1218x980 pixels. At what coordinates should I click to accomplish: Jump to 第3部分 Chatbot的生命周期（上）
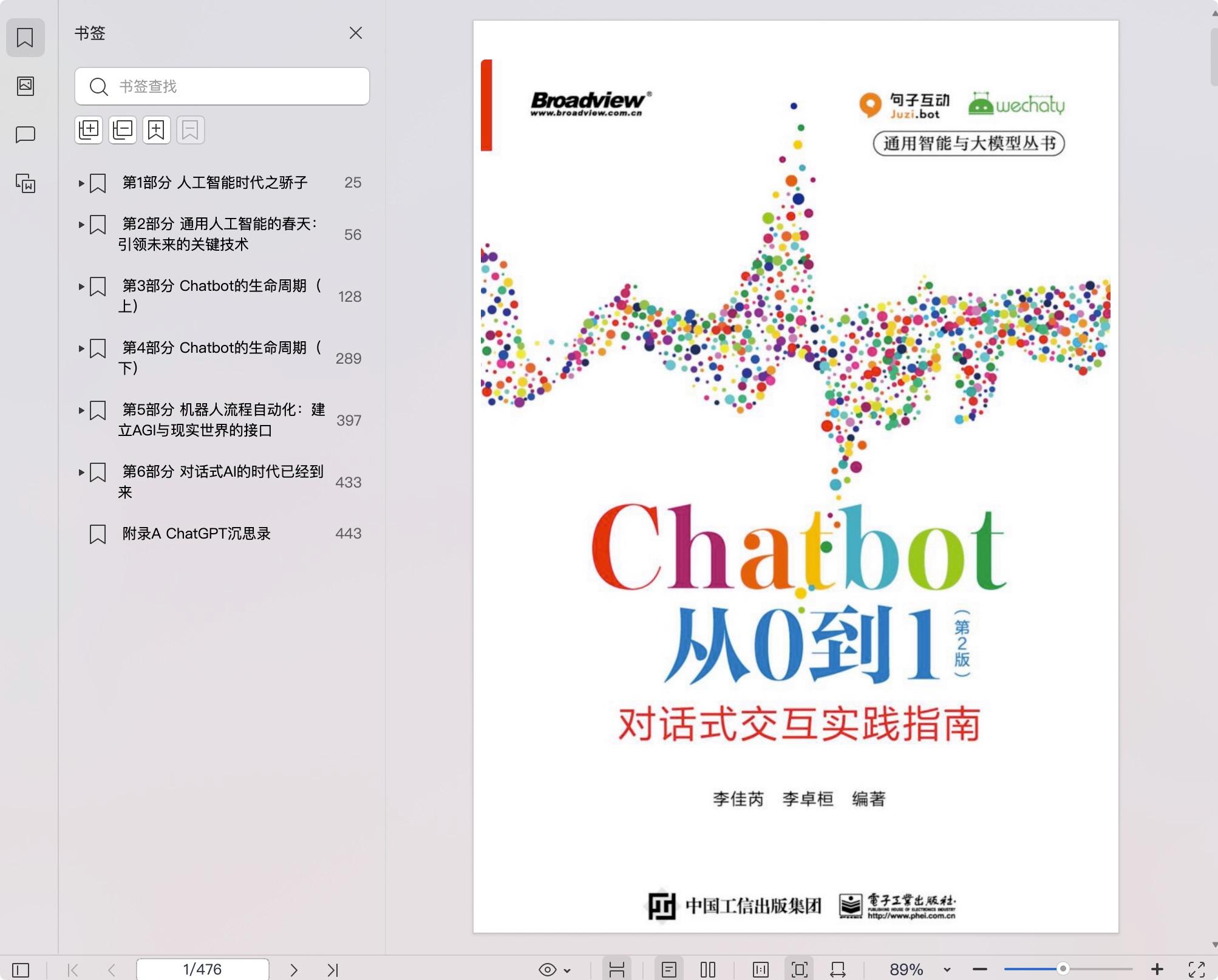click(x=220, y=296)
